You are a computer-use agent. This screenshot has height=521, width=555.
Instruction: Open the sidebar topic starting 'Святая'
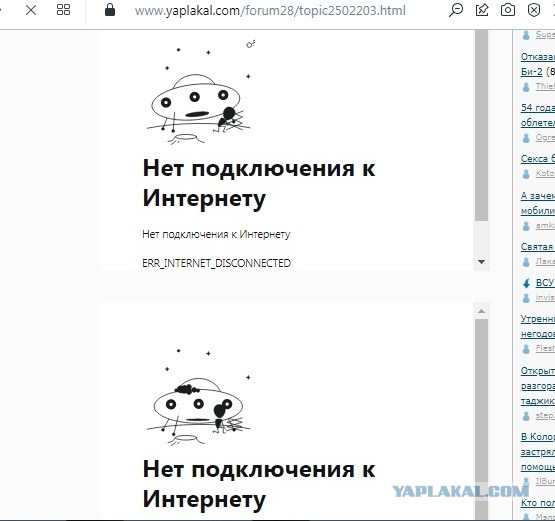pos(538,247)
